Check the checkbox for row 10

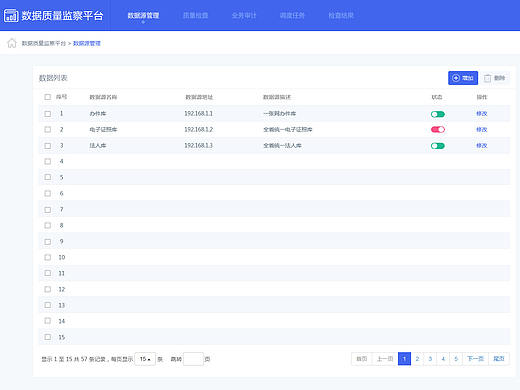pos(48,257)
